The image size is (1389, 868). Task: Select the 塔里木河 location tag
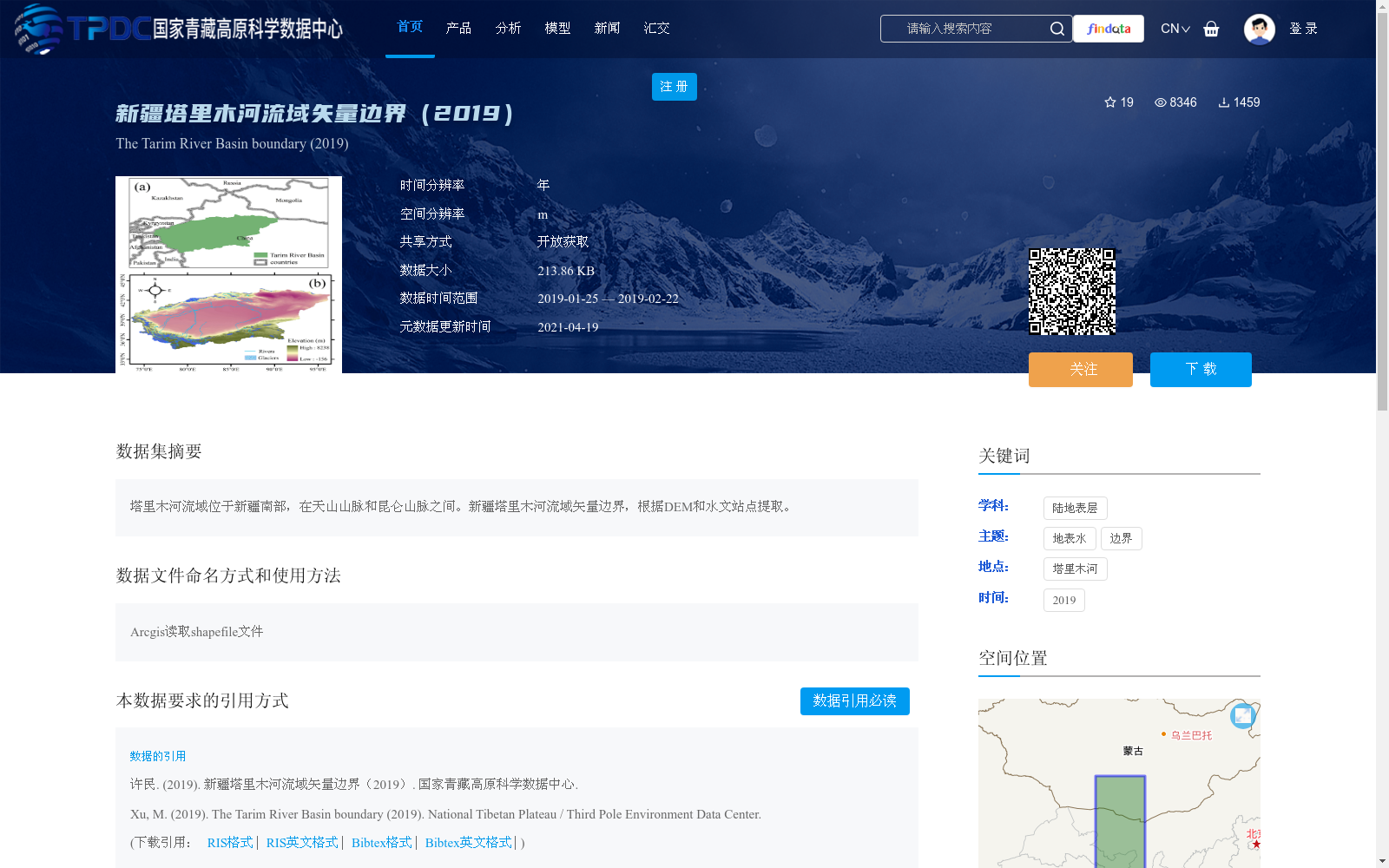tap(1075, 569)
